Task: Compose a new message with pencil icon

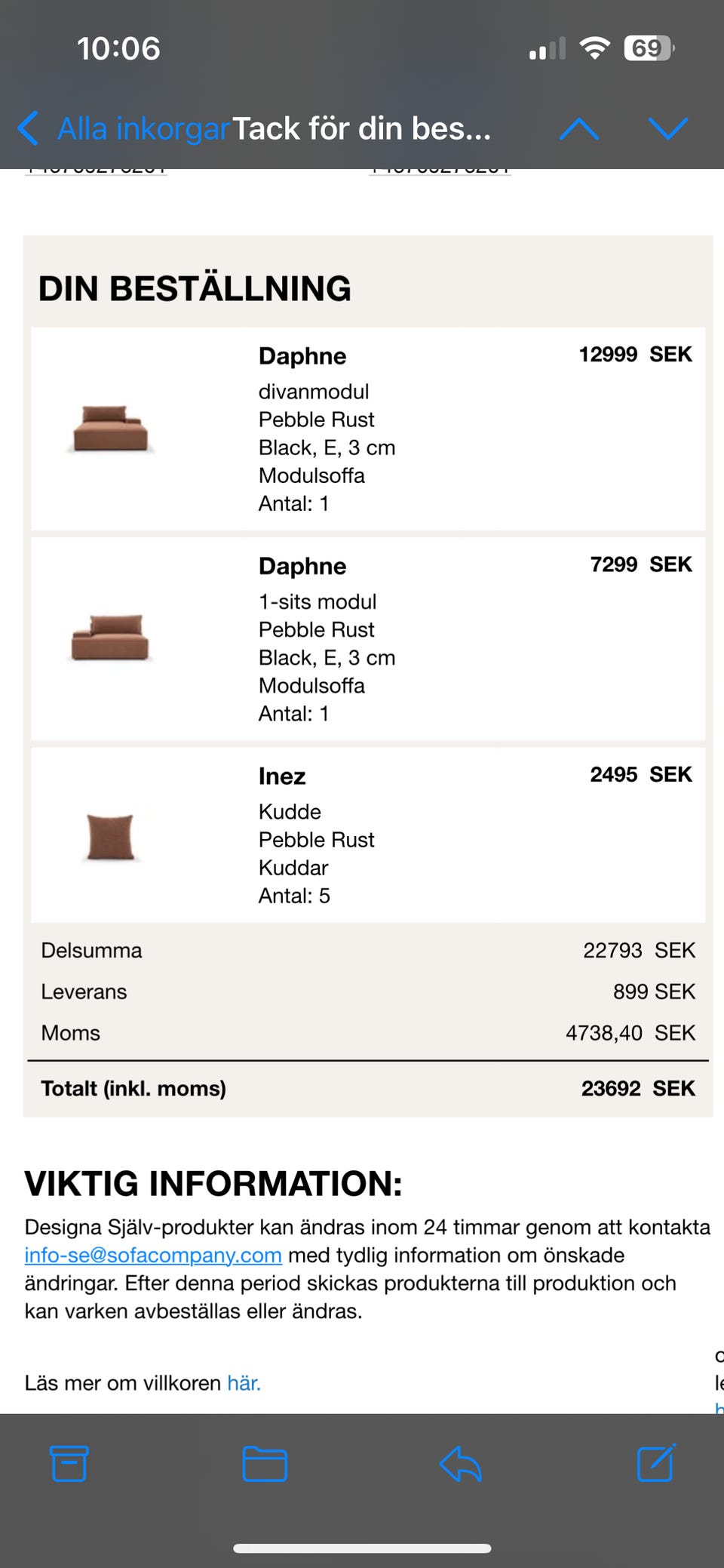Action: 656,1464
